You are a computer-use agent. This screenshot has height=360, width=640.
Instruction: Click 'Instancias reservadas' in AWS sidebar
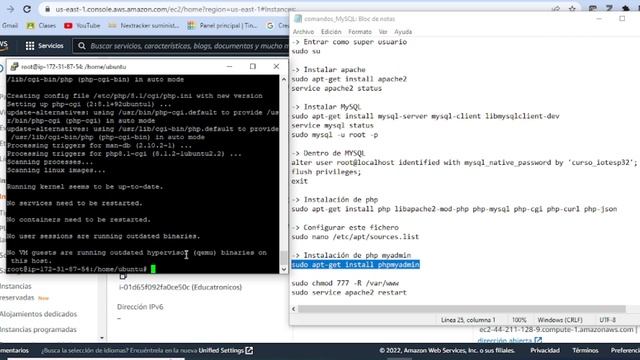[17, 292]
